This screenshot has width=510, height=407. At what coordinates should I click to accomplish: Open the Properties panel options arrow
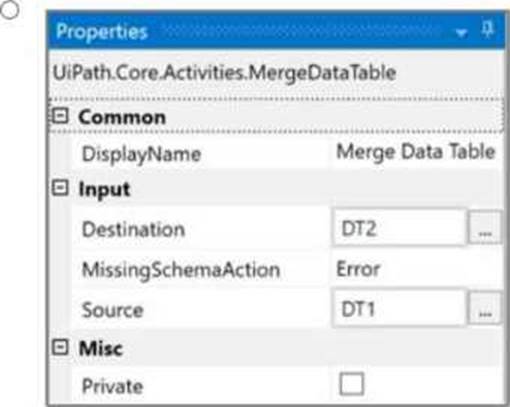461,33
